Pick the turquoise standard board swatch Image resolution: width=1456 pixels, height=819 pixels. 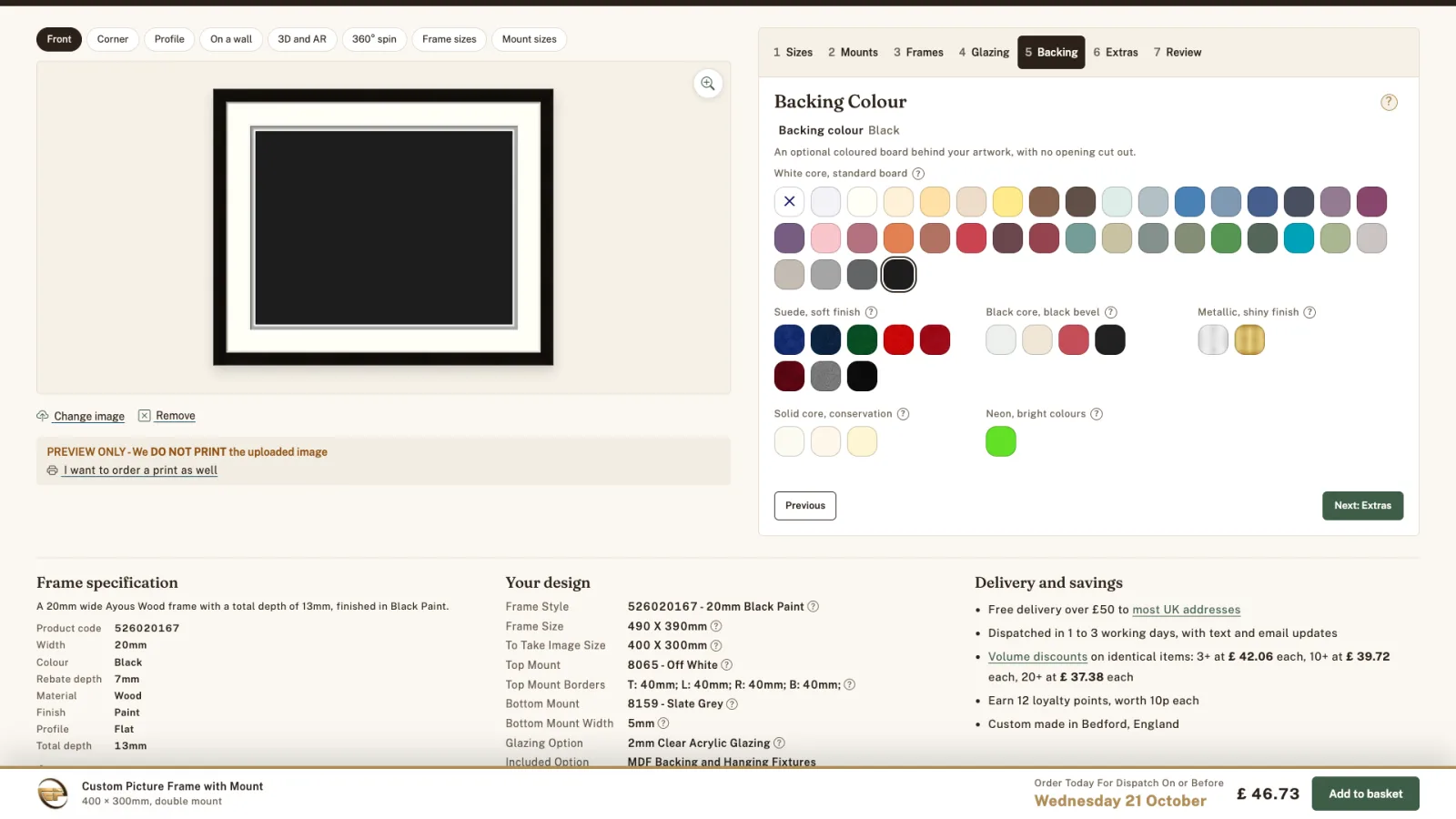1299,238
